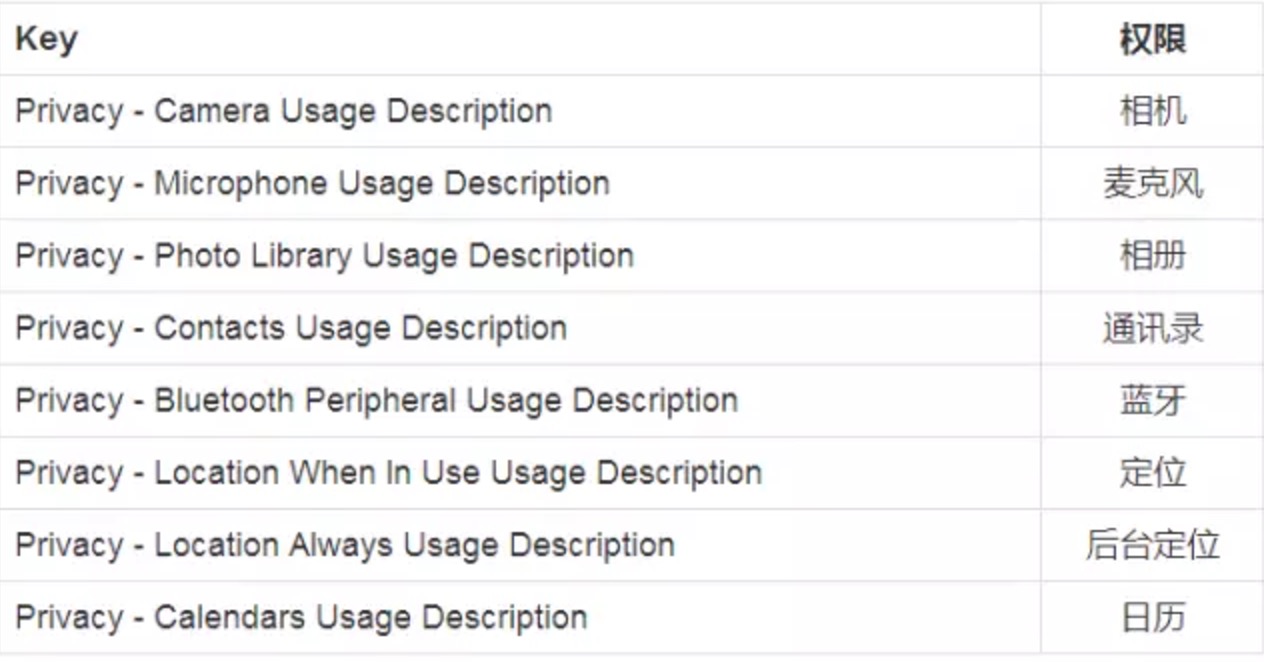Click the Key column header

(x=46, y=40)
